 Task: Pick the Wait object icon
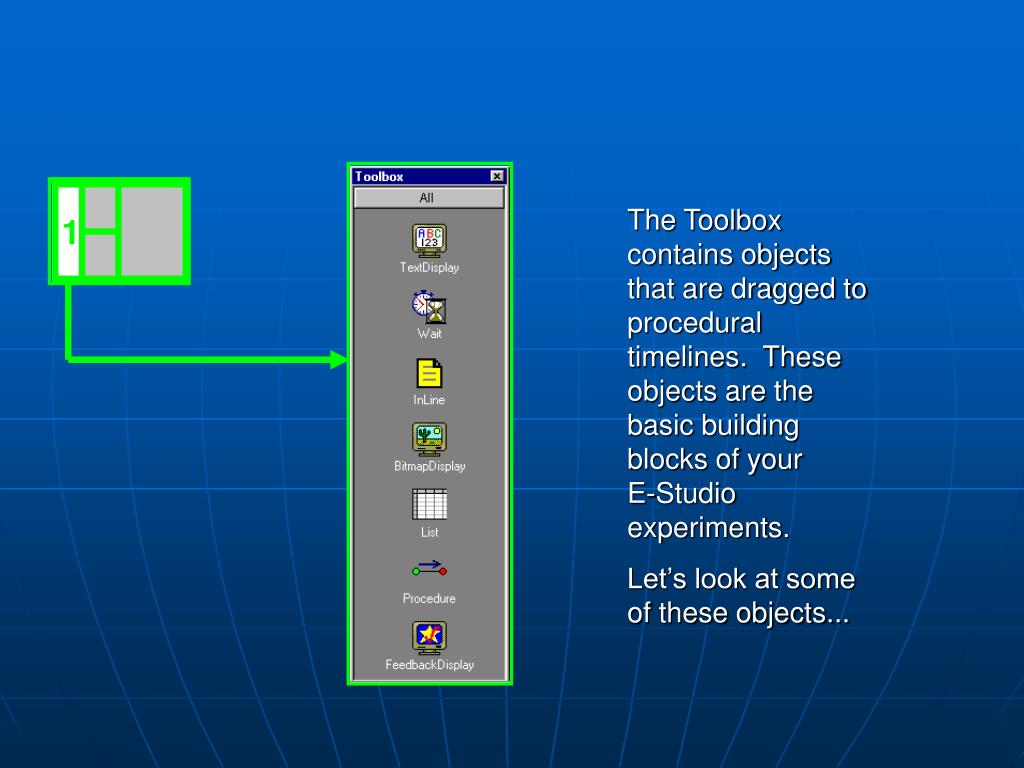click(429, 307)
